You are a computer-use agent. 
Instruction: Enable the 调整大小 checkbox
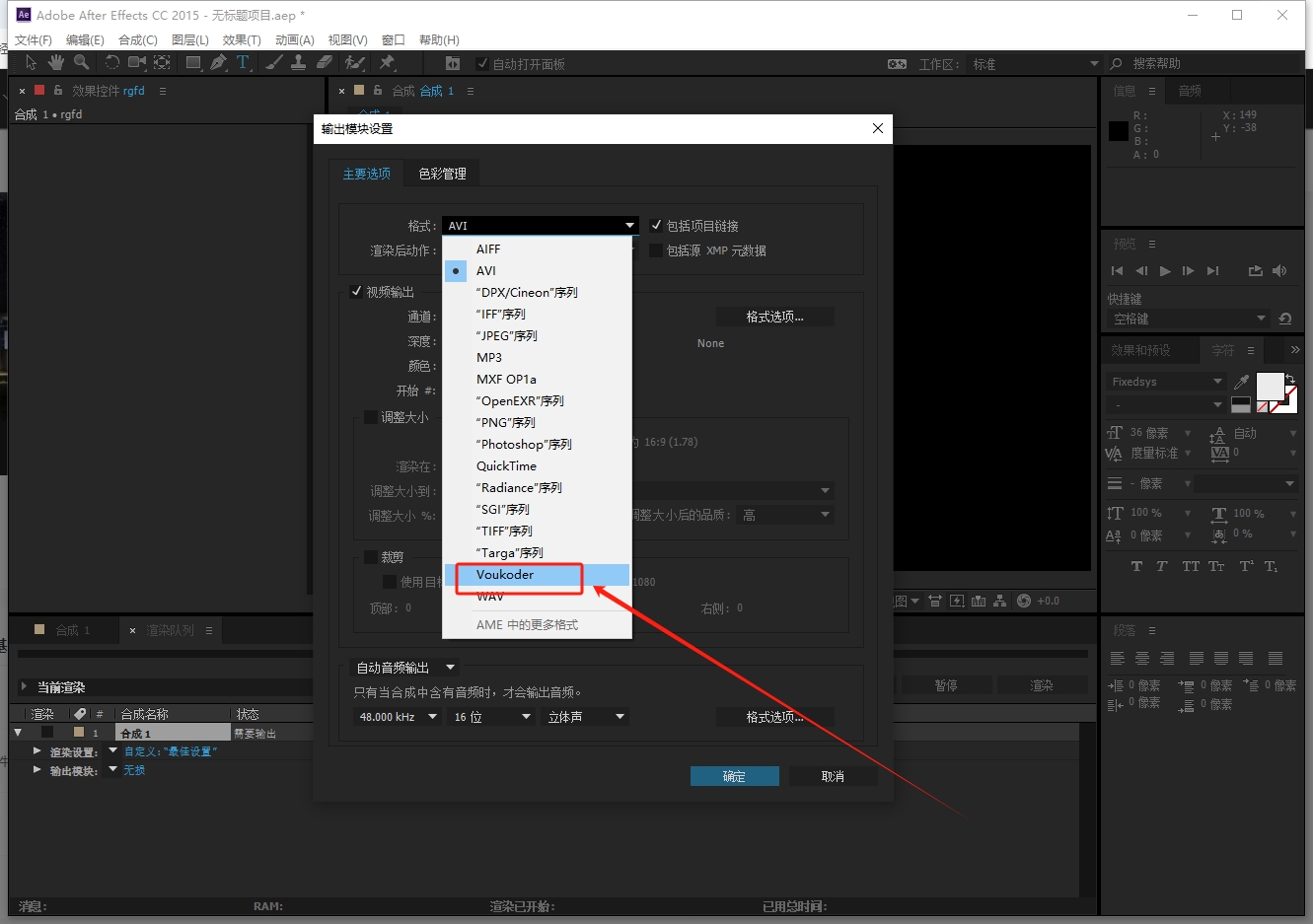coord(371,417)
